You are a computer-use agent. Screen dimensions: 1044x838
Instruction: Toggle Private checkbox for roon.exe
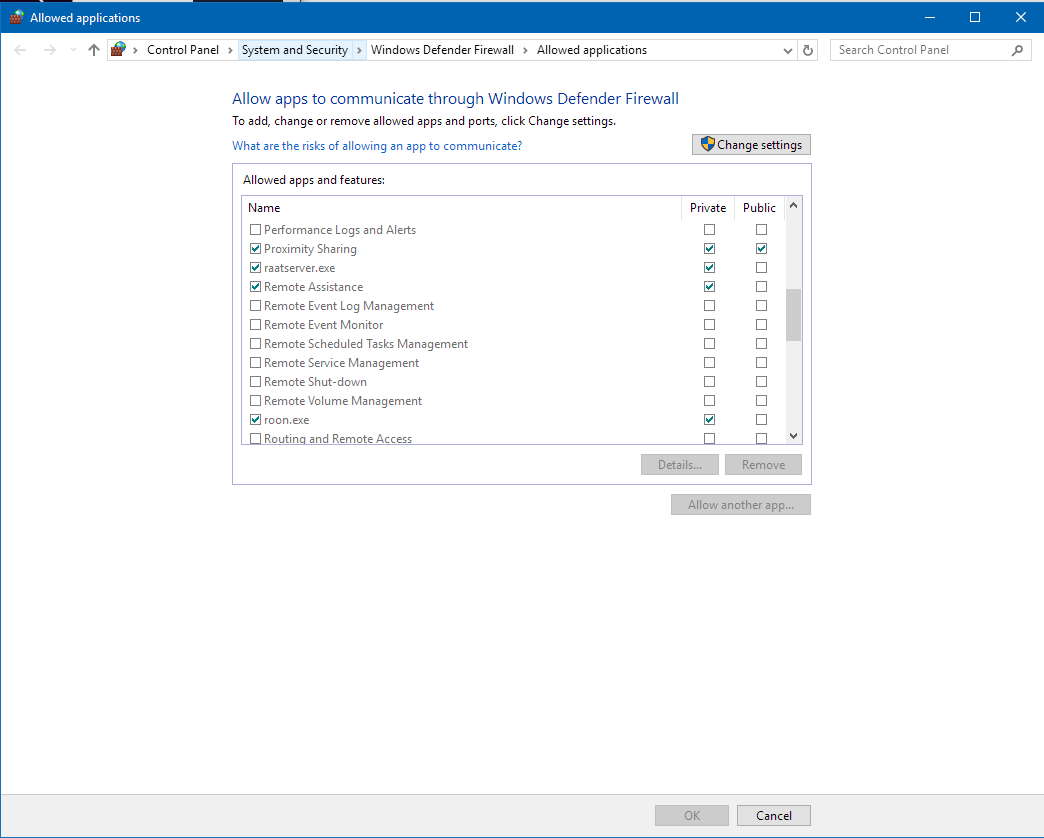coord(709,419)
